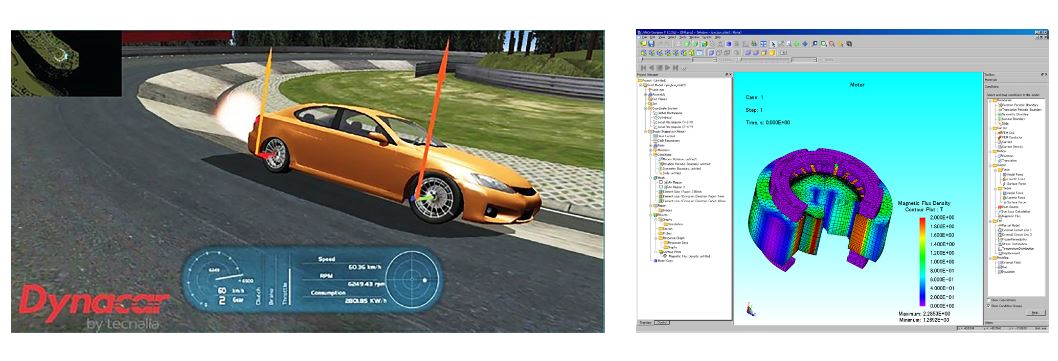This screenshot has height=361, width=1058.
Task: Click the skip-to-first-step playback icon
Action: [643, 68]
